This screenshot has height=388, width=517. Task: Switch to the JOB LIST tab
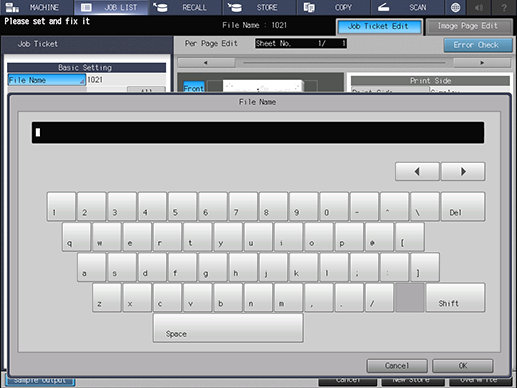[111, 7]
